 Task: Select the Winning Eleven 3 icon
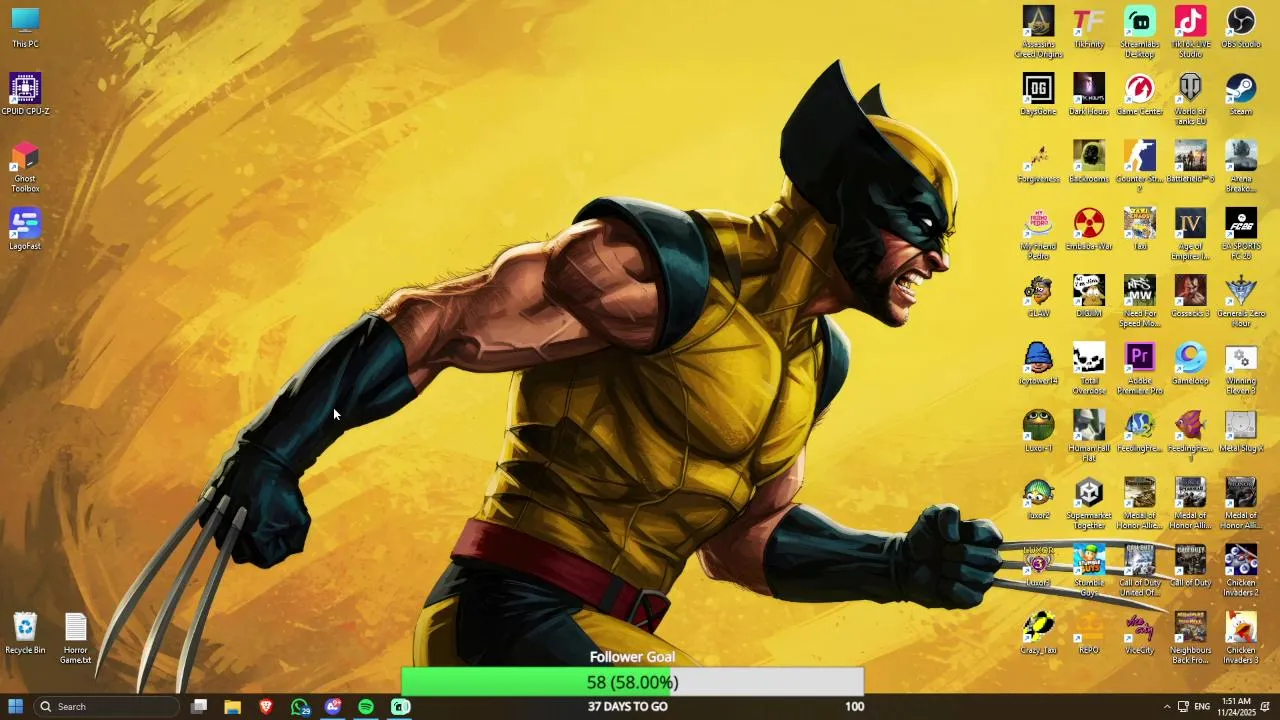coord(1241,368)
